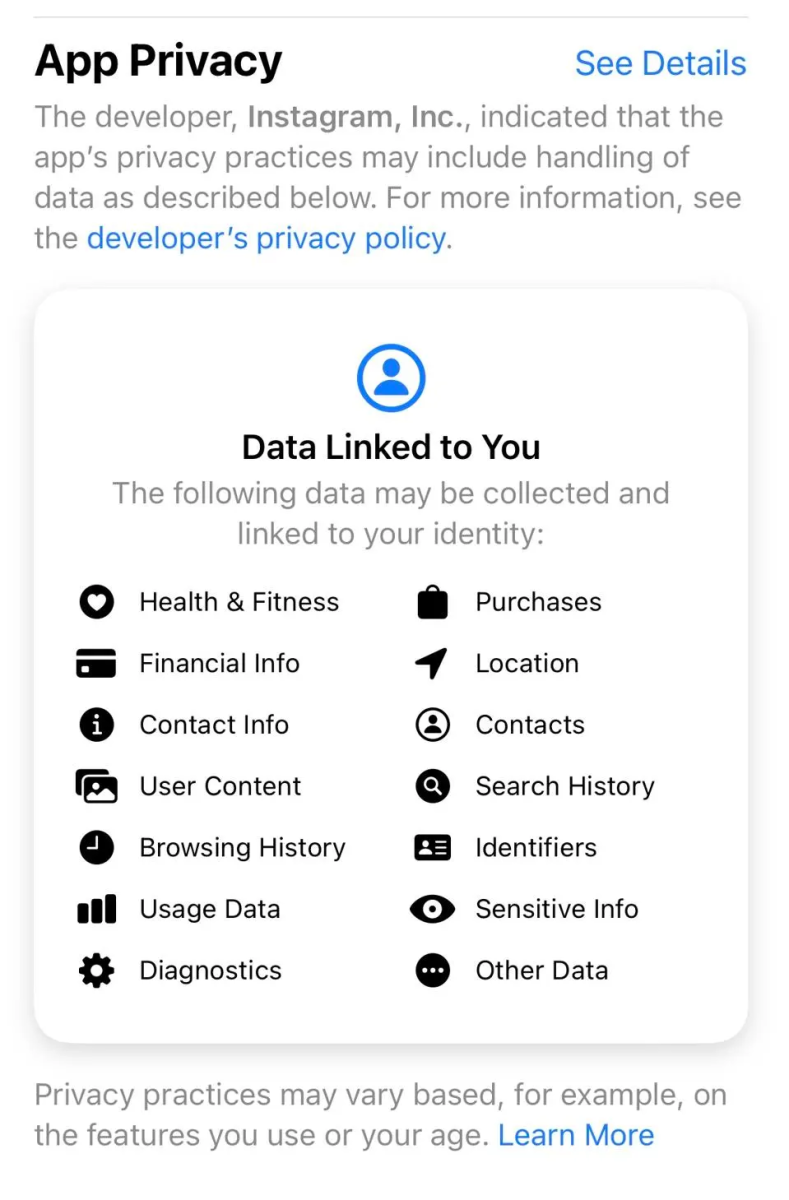Screen dimensions: 789x1200
Task: Tap the Usage Data bar chart icon
Action: point(96,910)
